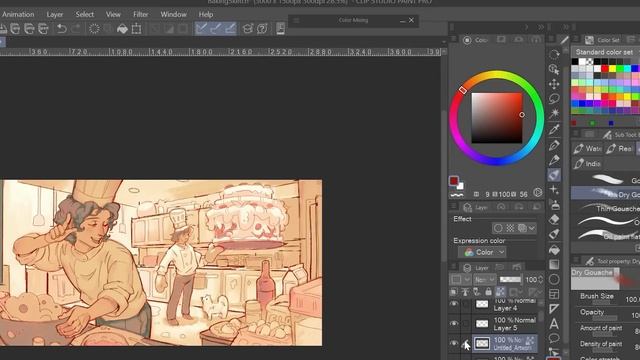Choose the Thin Gouache brush

pos(605,208)
